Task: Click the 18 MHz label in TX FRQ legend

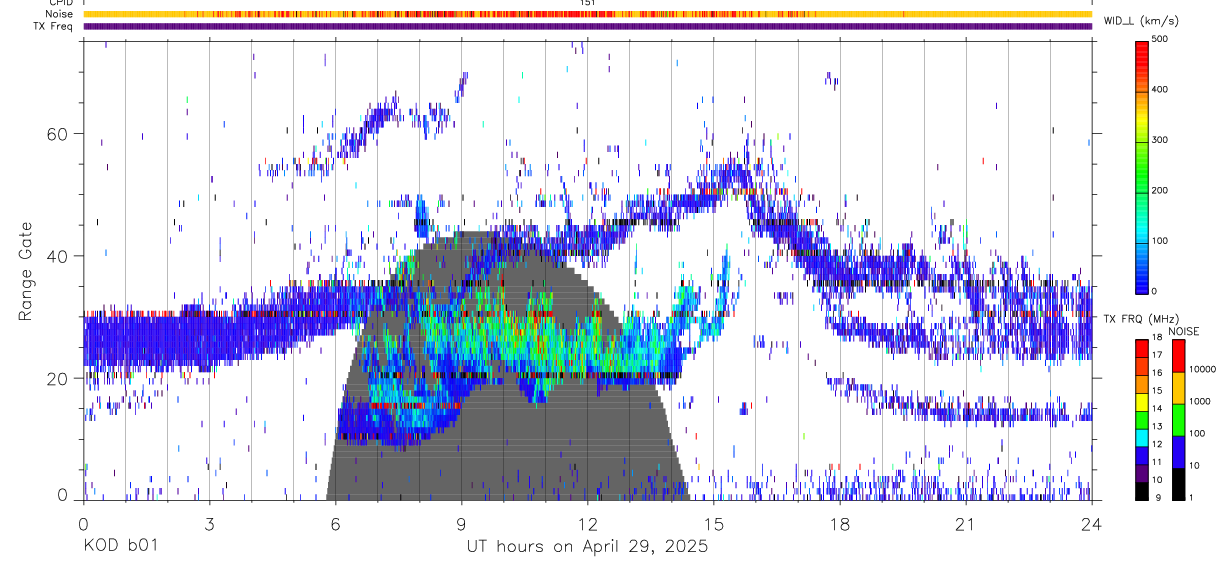Action: tap(1157, 337)
